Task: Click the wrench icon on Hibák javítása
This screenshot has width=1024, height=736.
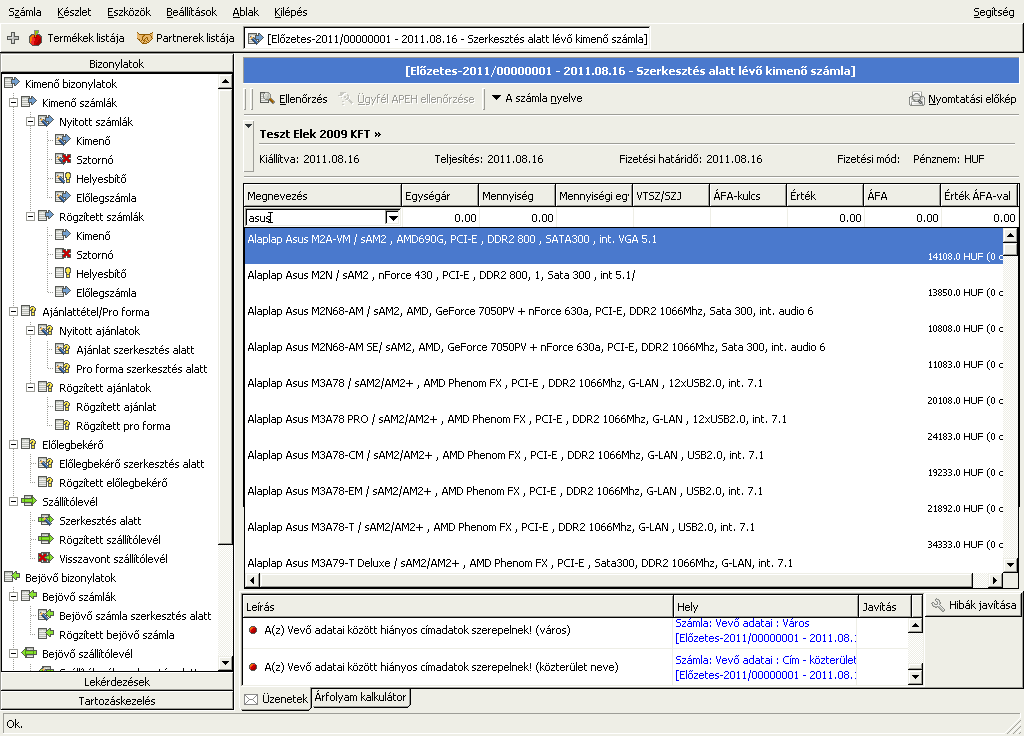Action: pyautogui.click(x=938, y=605)
